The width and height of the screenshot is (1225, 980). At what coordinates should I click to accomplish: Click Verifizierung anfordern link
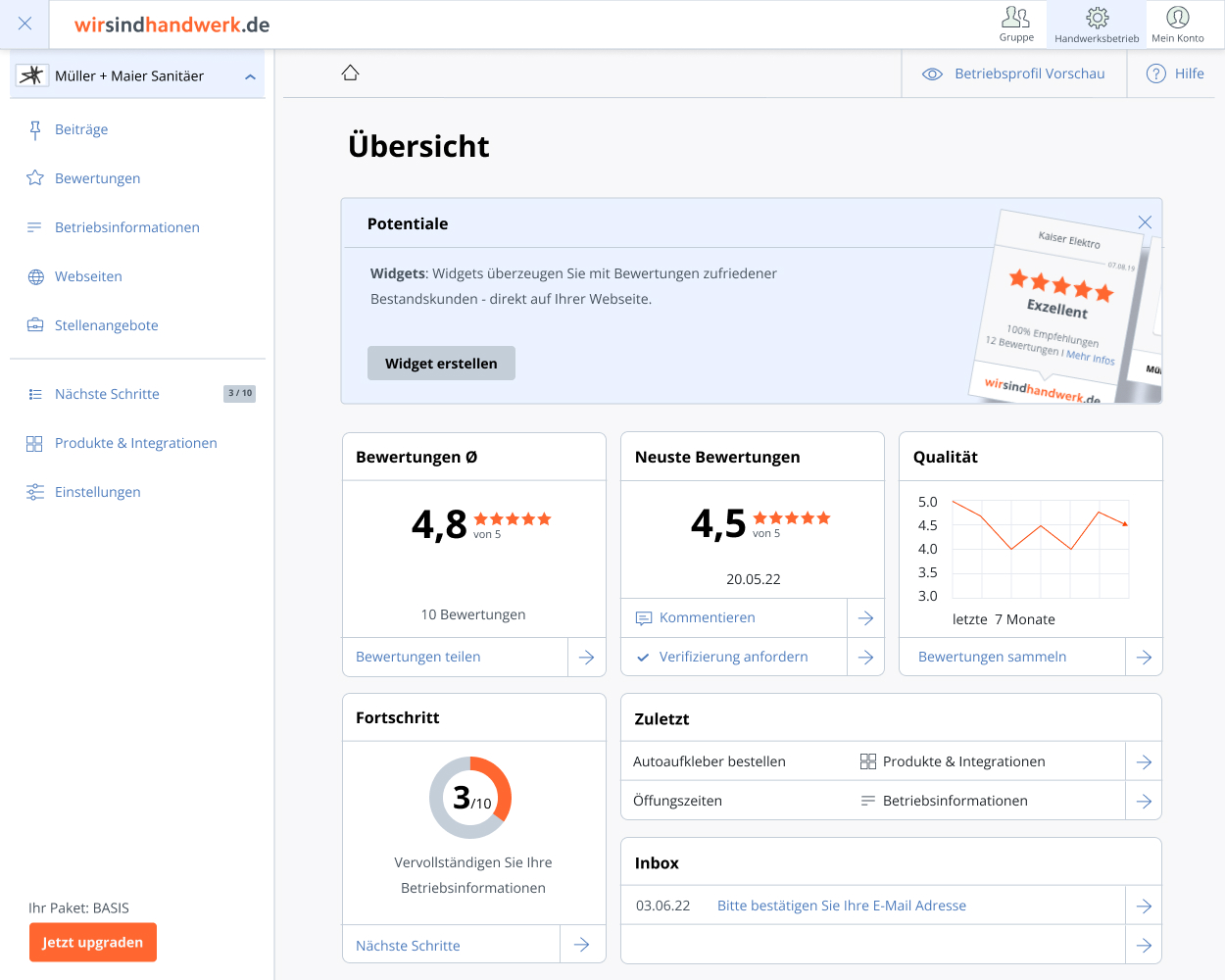pyautogui.click(x=734, y=657)
